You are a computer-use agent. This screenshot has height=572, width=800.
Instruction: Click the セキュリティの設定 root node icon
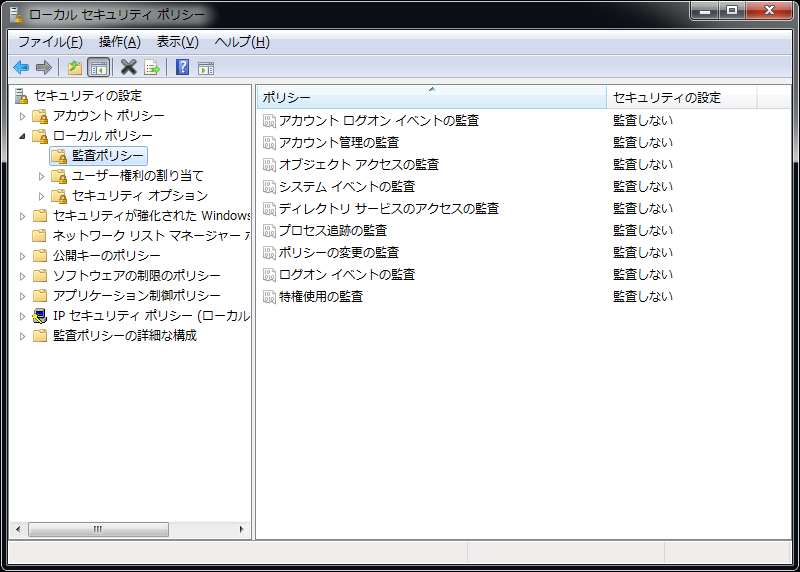[x=21, y=96]
